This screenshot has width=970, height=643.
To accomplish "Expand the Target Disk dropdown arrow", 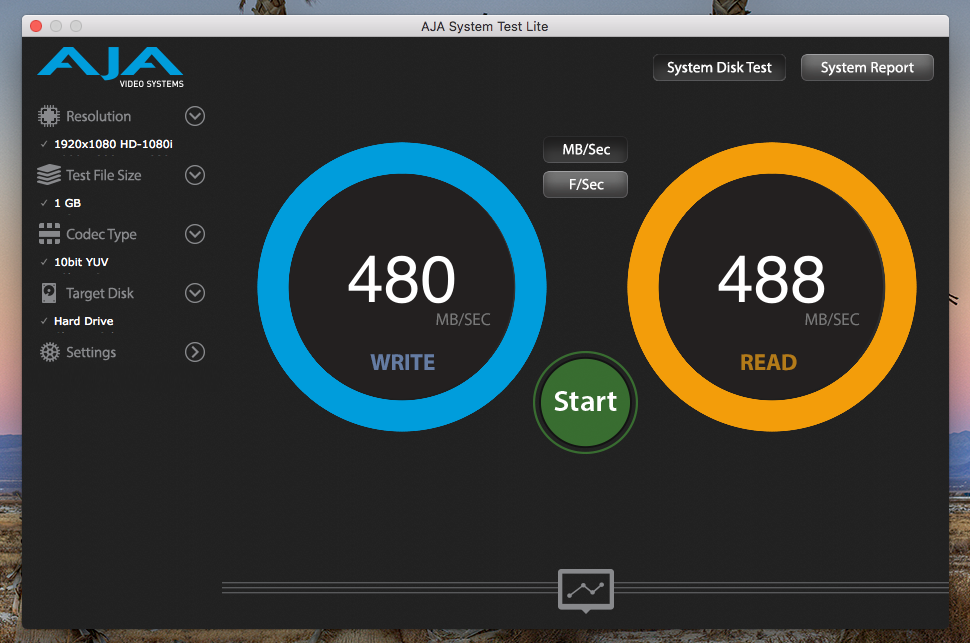I will (195, 293).
